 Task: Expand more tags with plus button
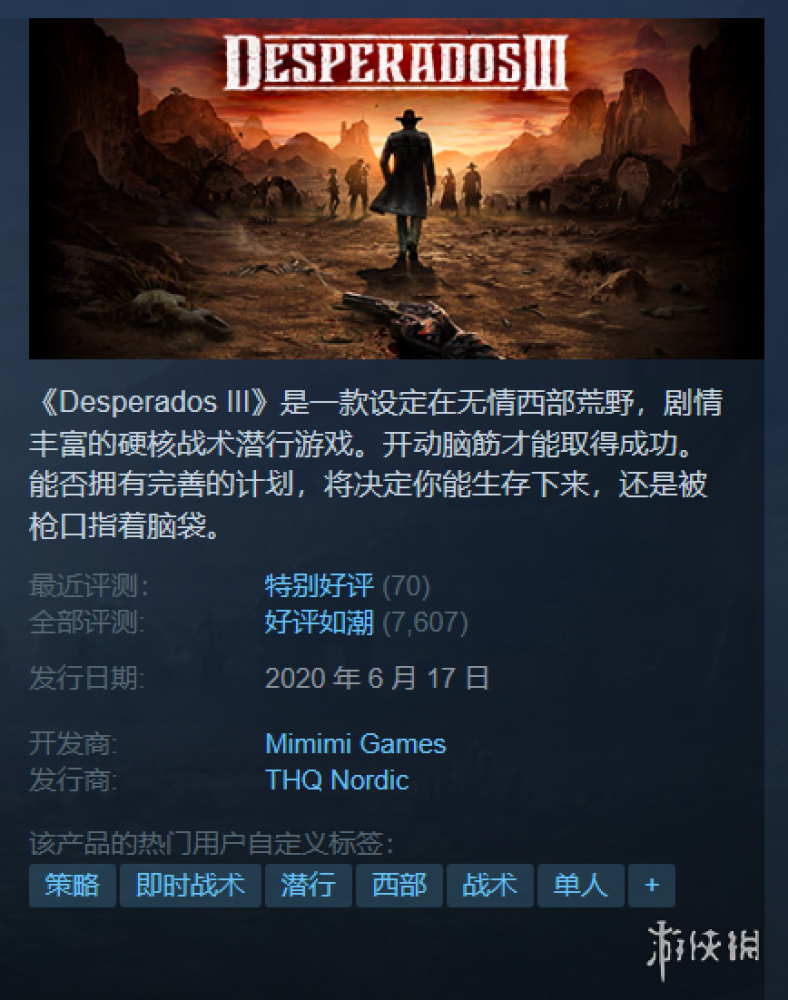point(651,885)
